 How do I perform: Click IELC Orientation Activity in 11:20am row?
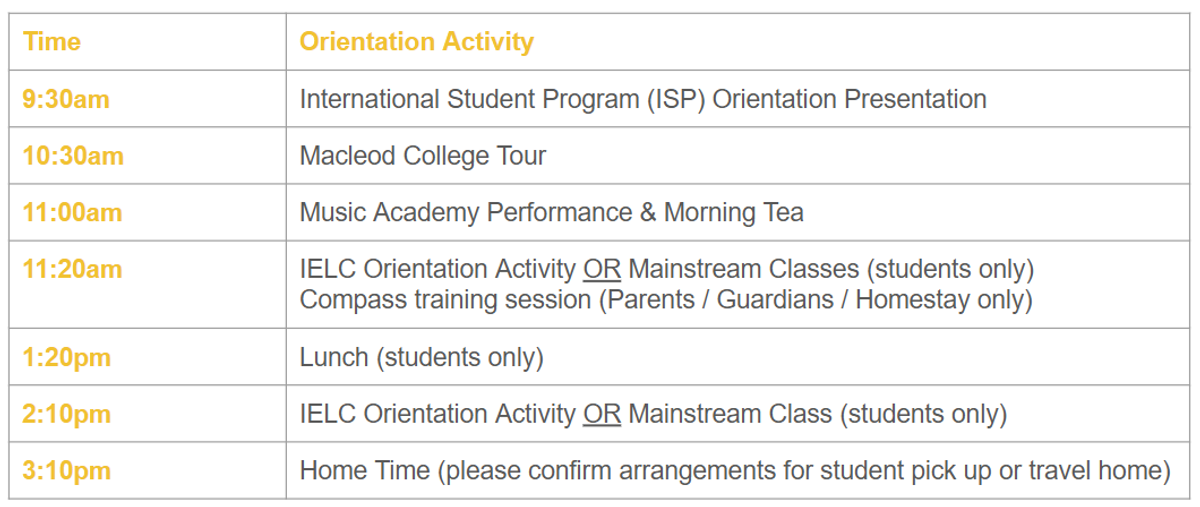(x=438, y=269)
